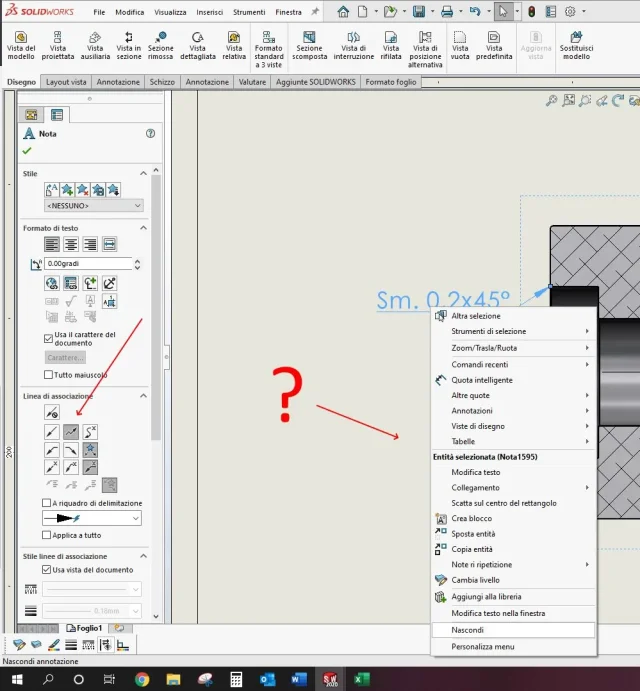This screenshot has width=640, height=691.
Task: Open Excel from the Windows taskbar
Action: tap(362, 679)
